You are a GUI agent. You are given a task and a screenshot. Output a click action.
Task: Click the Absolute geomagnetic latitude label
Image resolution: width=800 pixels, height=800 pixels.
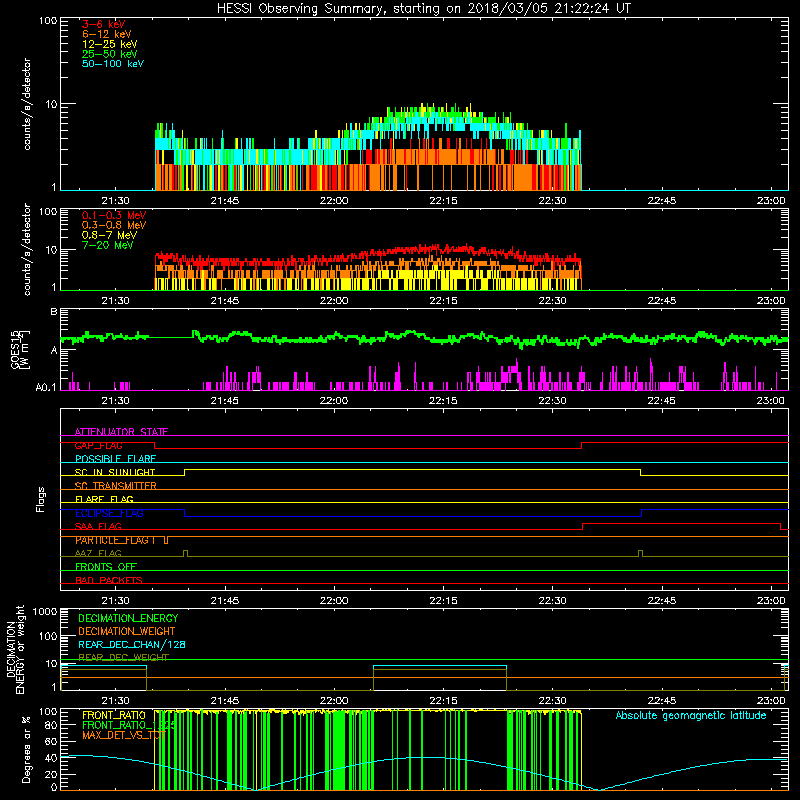(691, 716)
